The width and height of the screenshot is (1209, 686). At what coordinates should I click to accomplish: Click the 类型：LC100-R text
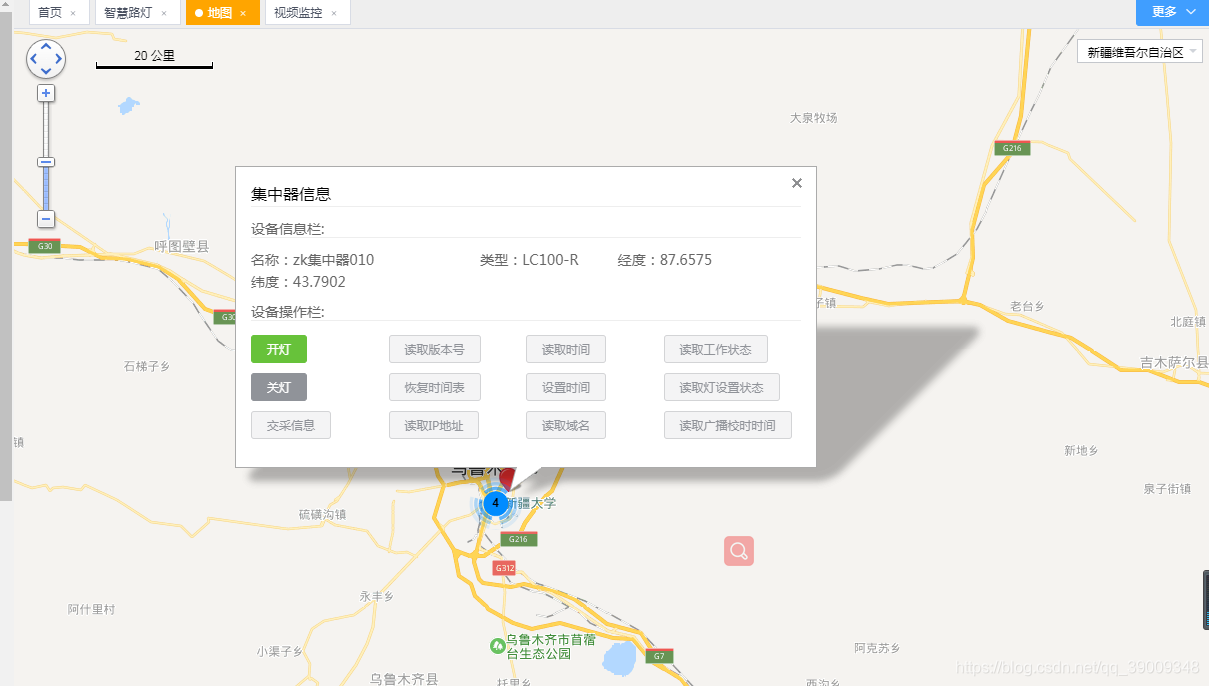[x=529, y=260]
